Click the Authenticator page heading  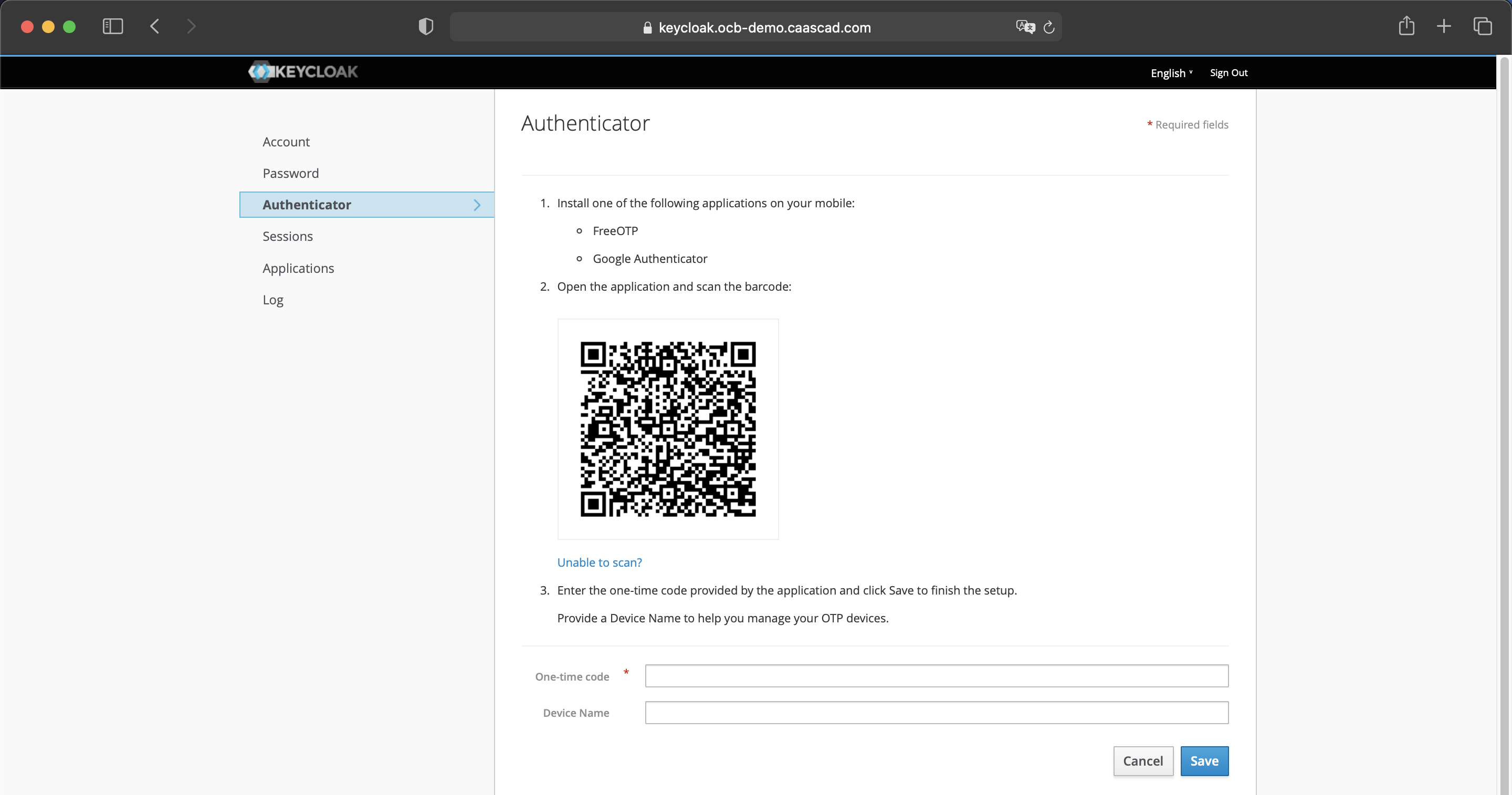pyautogui.click(x=585, y=123)
